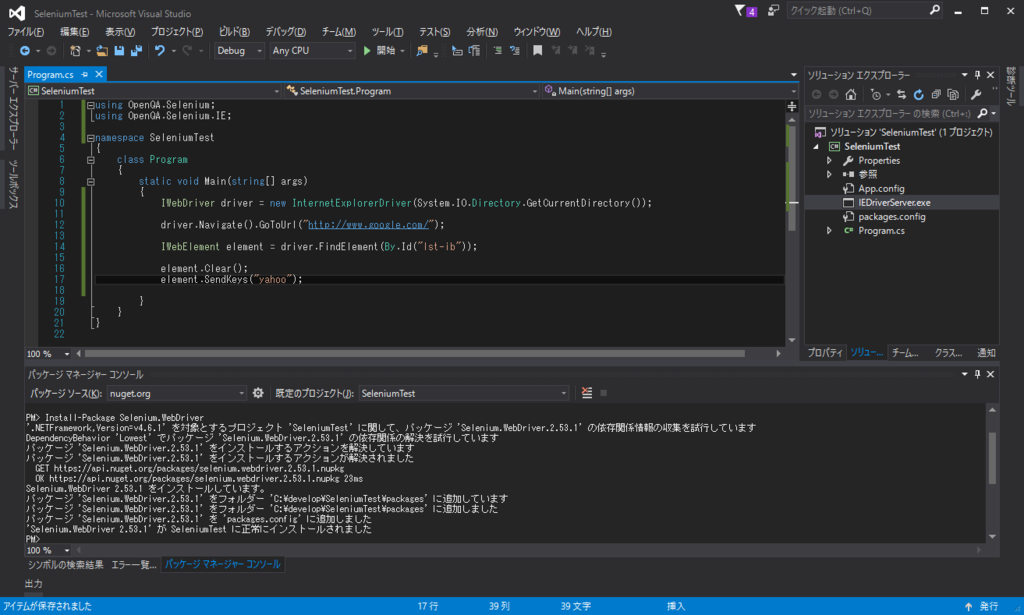
Task: Click the feedback icon beside Quick Launch
Action: 773,10
